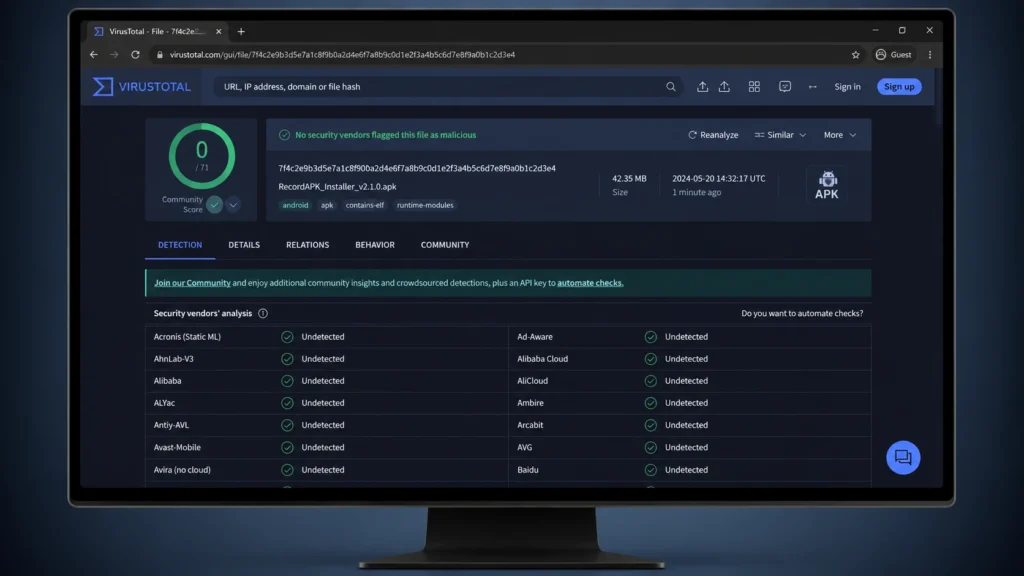
Task: Switch to the RELATIONS tab
Action: pos(308,245)
